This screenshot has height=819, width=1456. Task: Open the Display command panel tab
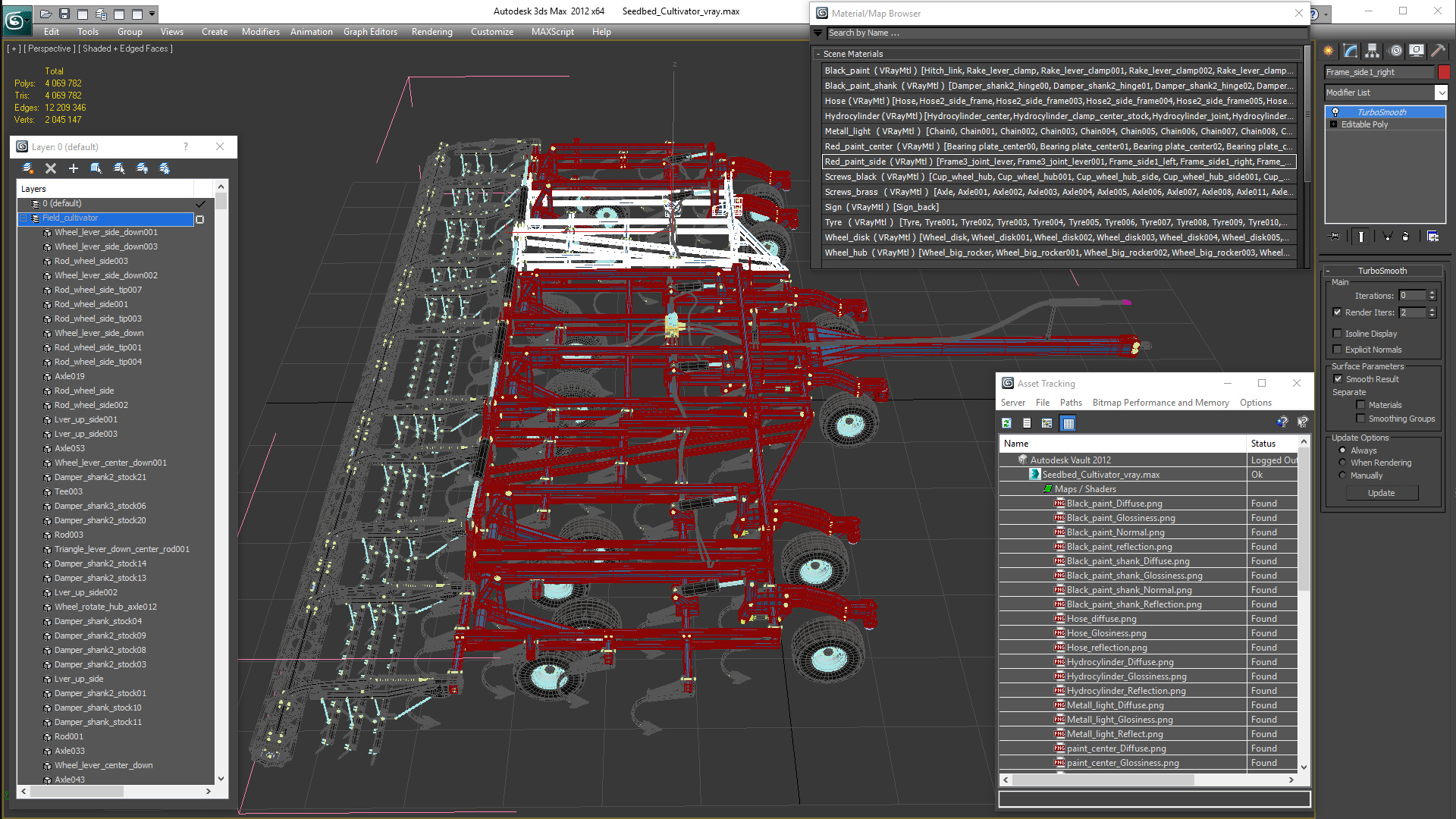[x=1417, y=51]
